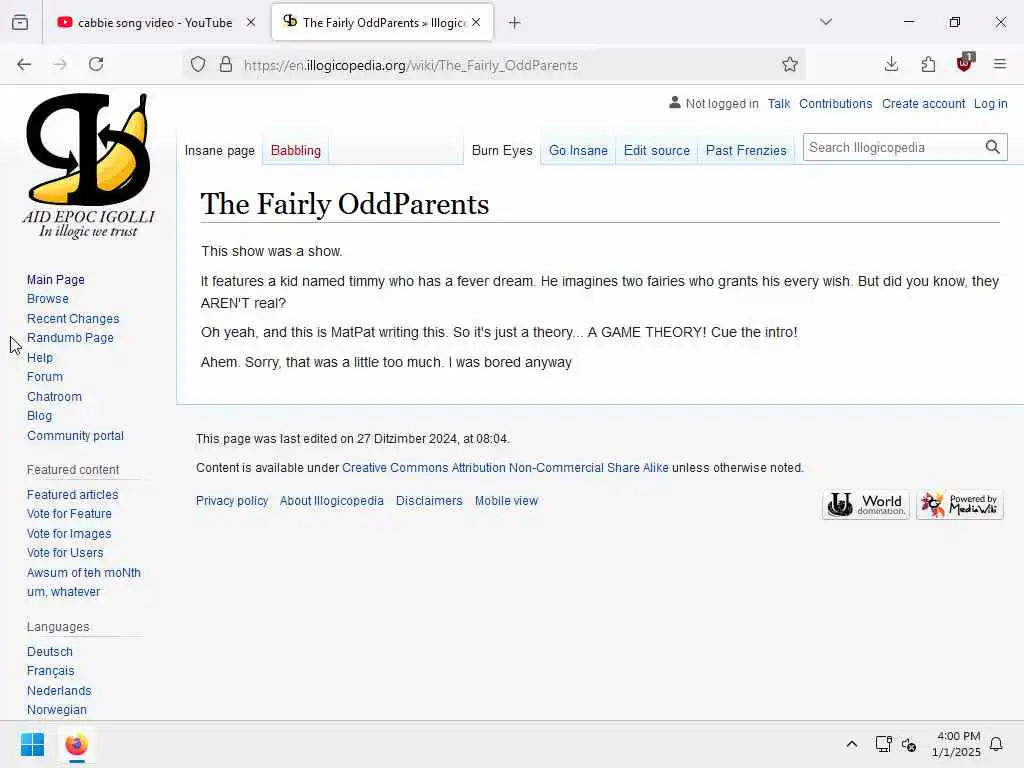The height and width of the screenshot is (768, 1024).
Task: Open the extensions puzzle icon
Action: 928,64
